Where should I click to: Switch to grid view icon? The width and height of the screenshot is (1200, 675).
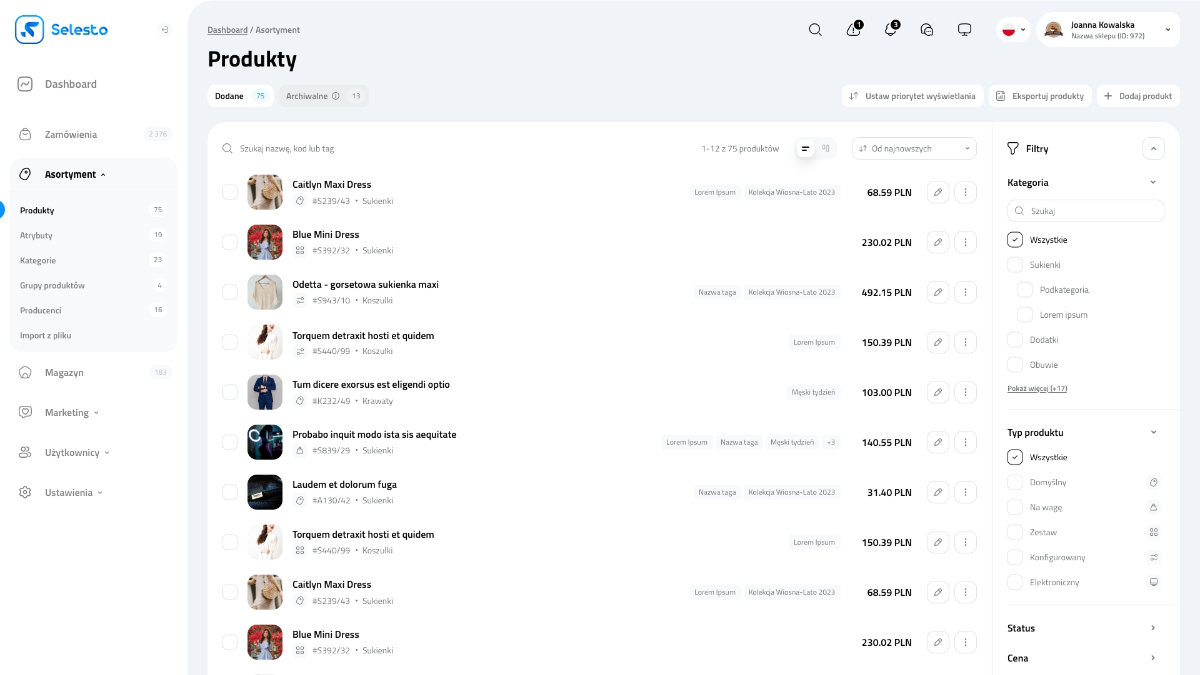825,148
